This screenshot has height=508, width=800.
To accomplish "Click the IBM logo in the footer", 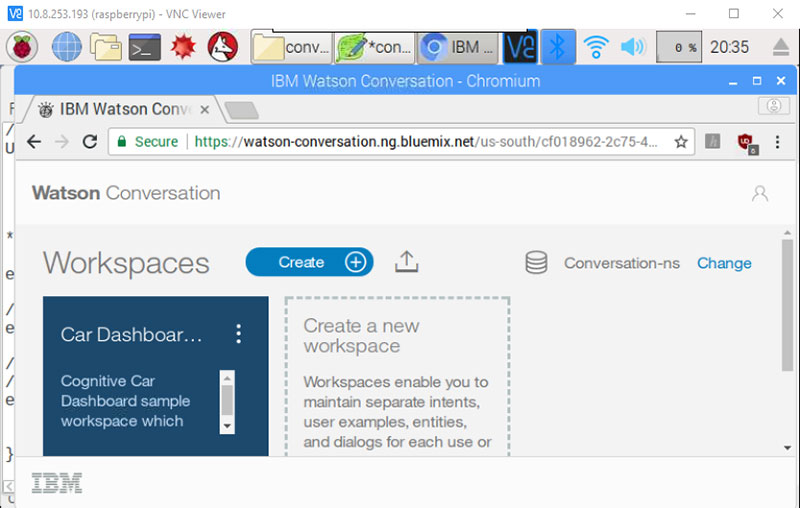I will point(57,482).
